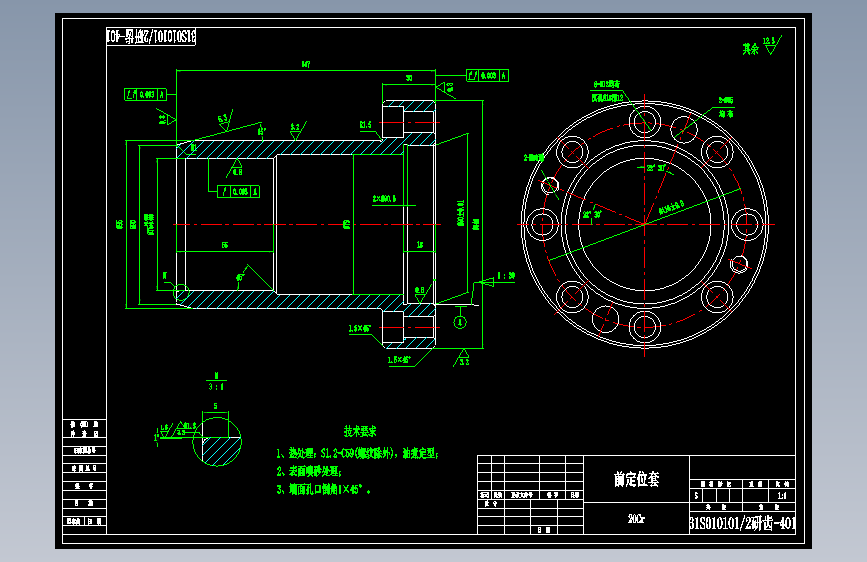This screenshot has width=867, height=562.
Task: Click the 1.5×45° chamfer label near bottom flange corner
Action: (x=399, y=360)
